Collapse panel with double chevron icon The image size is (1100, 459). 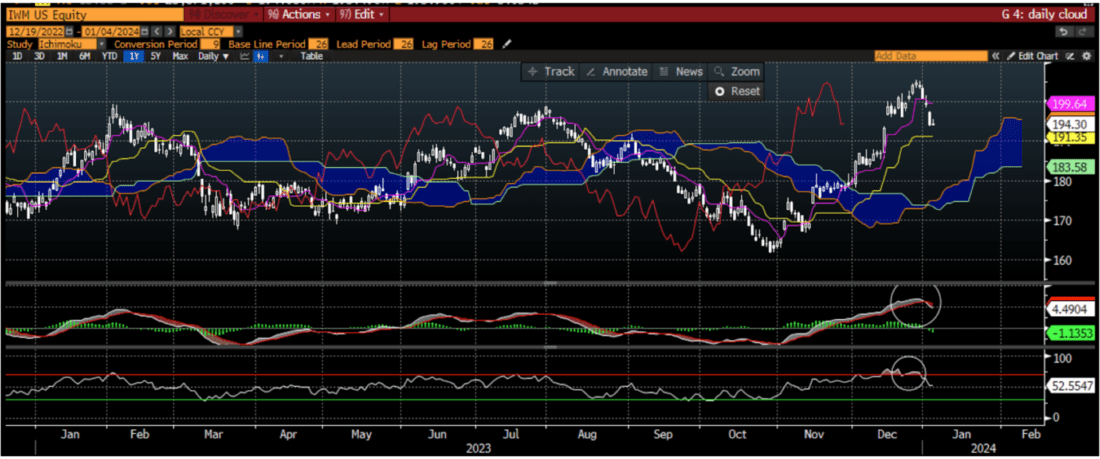pyautogui.click(x=994, y=56)
